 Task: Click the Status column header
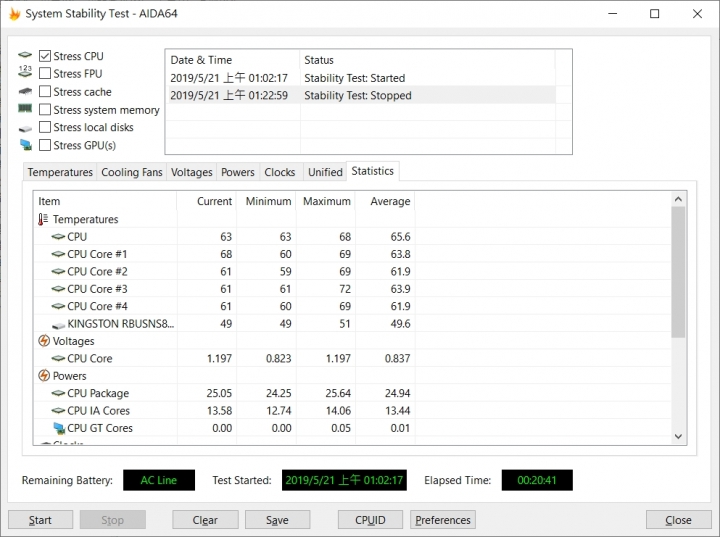click(427, 60)
